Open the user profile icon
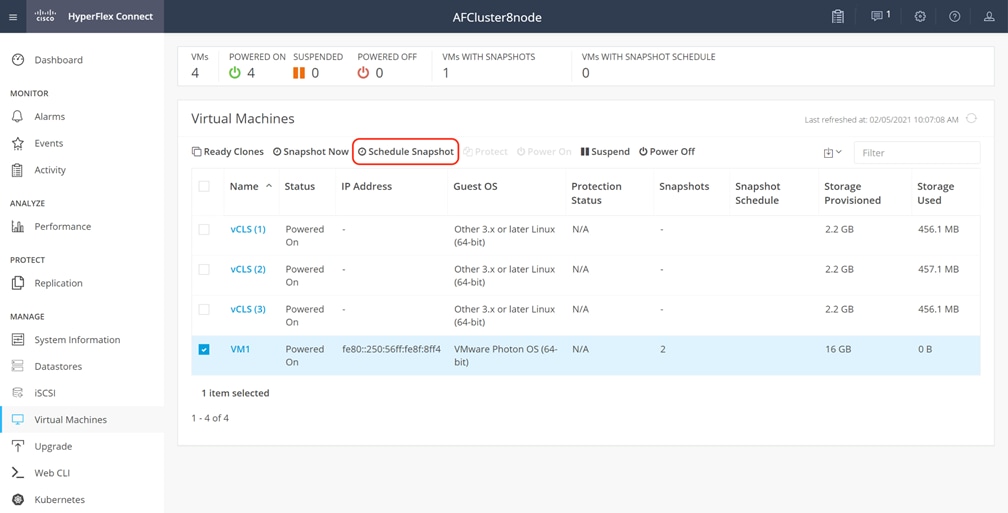The width and height of the screenshot is (1008, 513). point(989,17)
